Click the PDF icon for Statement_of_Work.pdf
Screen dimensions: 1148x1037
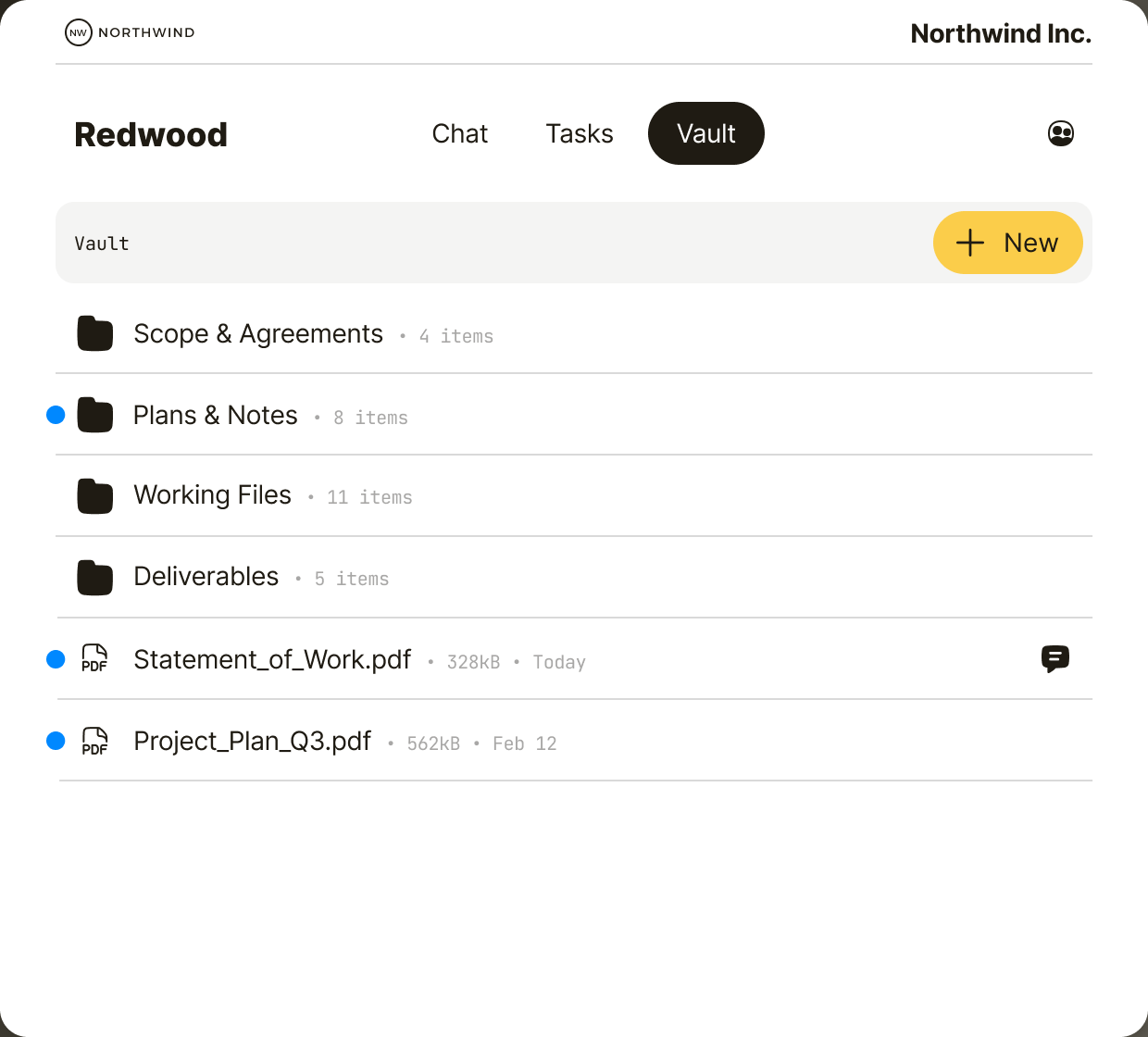point(94,658)
